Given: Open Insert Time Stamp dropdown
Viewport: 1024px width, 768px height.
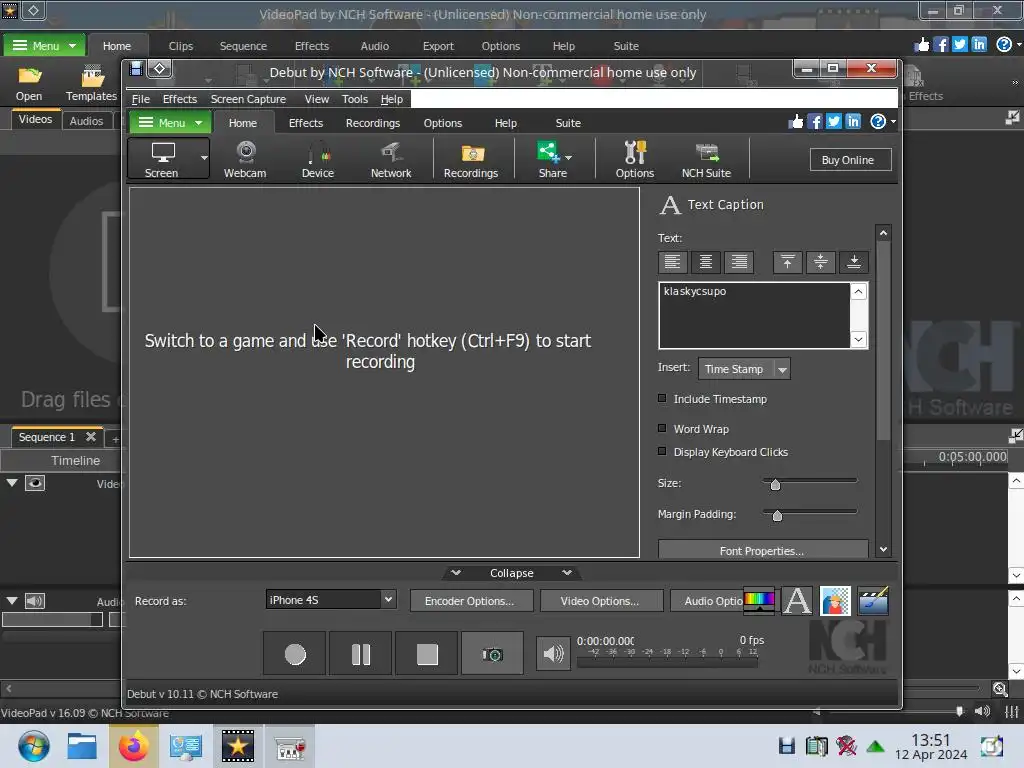Looking at the screenshot, I should click(x=744, y=369).
